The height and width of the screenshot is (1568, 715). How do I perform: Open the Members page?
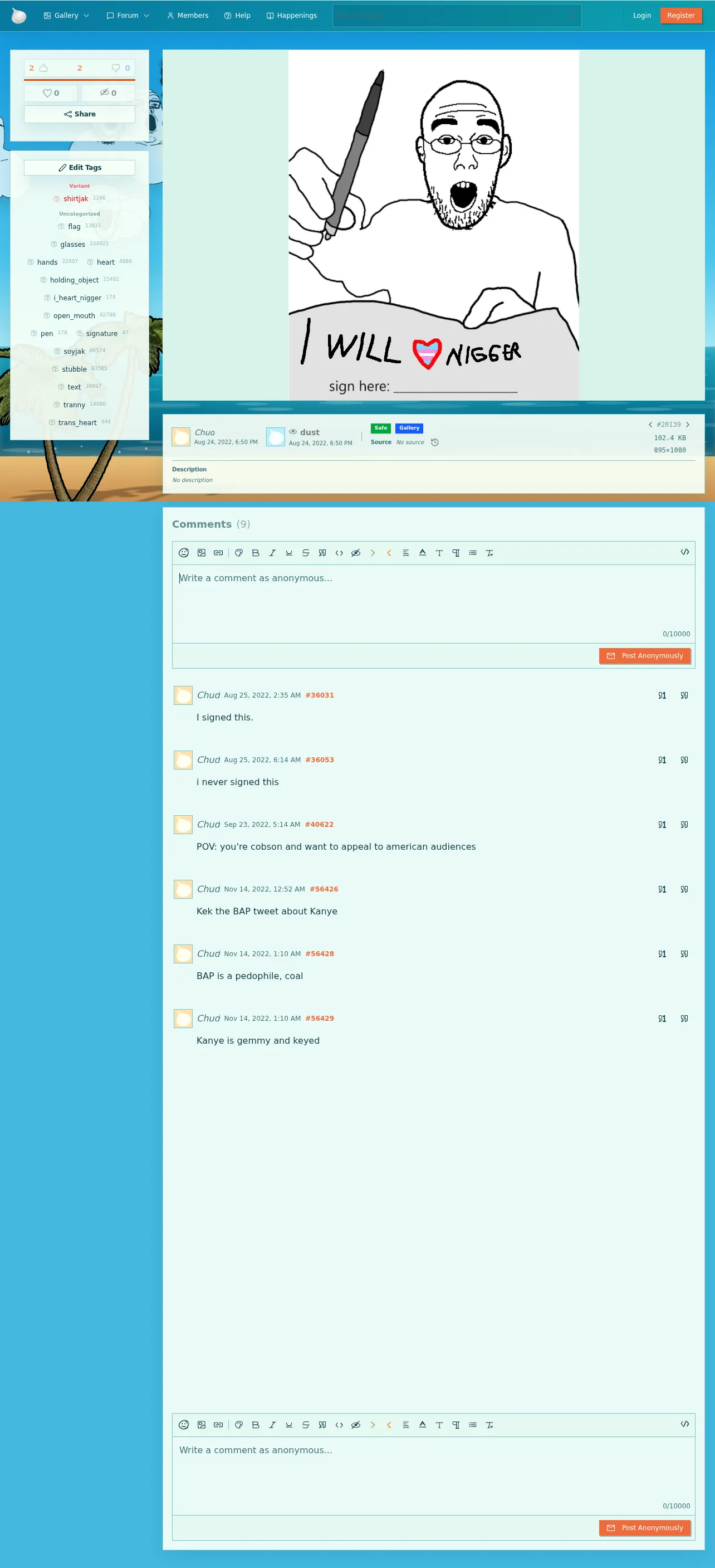[188, 16]
